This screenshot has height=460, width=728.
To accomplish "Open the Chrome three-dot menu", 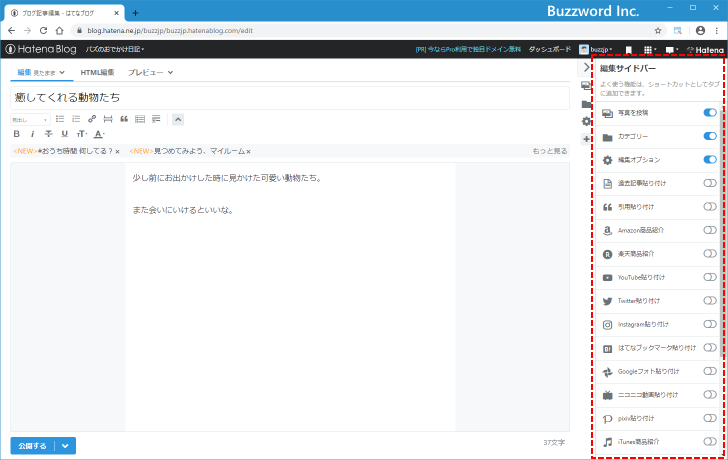I will pos(717,31).
